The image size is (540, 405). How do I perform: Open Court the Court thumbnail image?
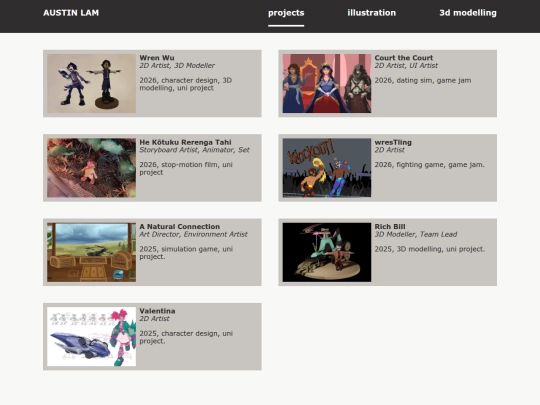tap(327, 83)
